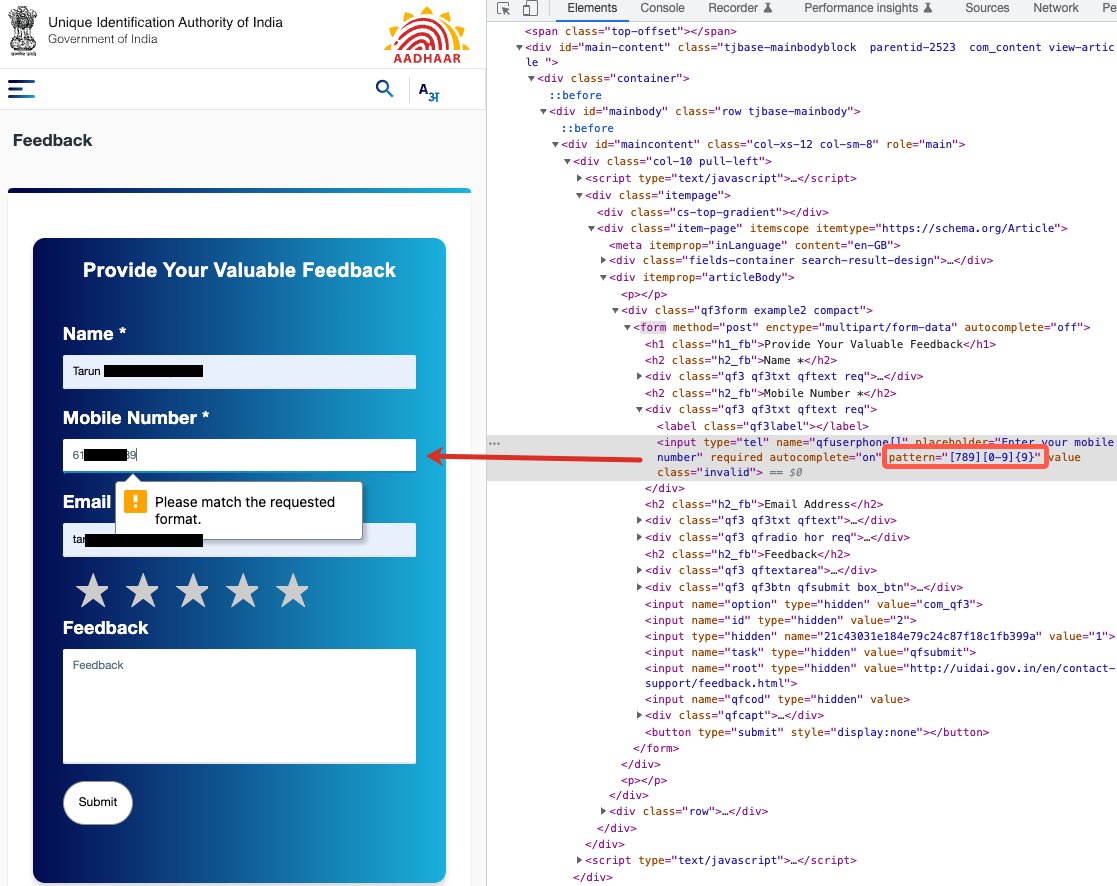Screen dimensions: 1117x886
Task: Expand the div class row node
Action: point(603,811)
